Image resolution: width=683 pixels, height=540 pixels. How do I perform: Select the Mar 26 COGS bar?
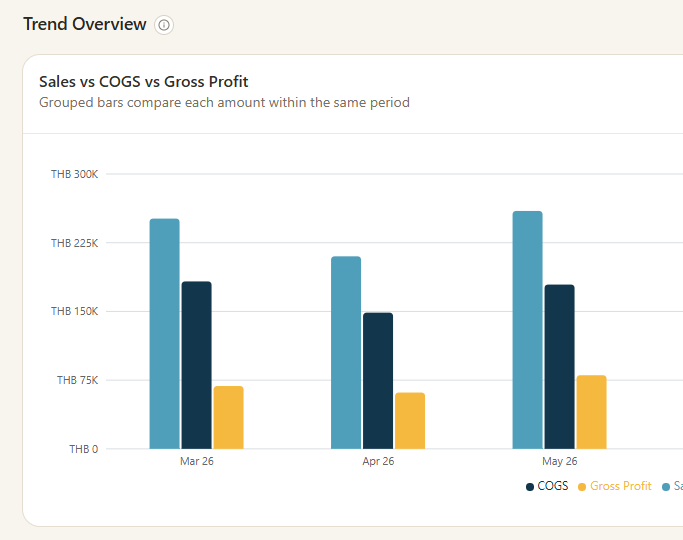coord(196,365)
